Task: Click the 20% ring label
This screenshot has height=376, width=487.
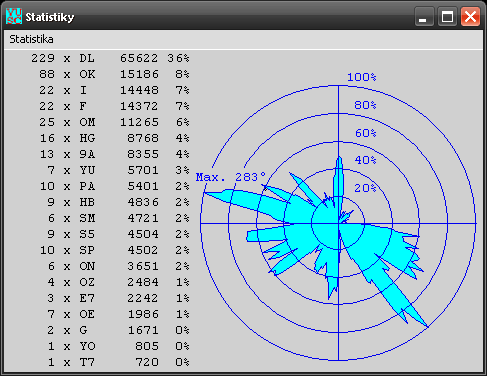Action: tap(365, 188)
